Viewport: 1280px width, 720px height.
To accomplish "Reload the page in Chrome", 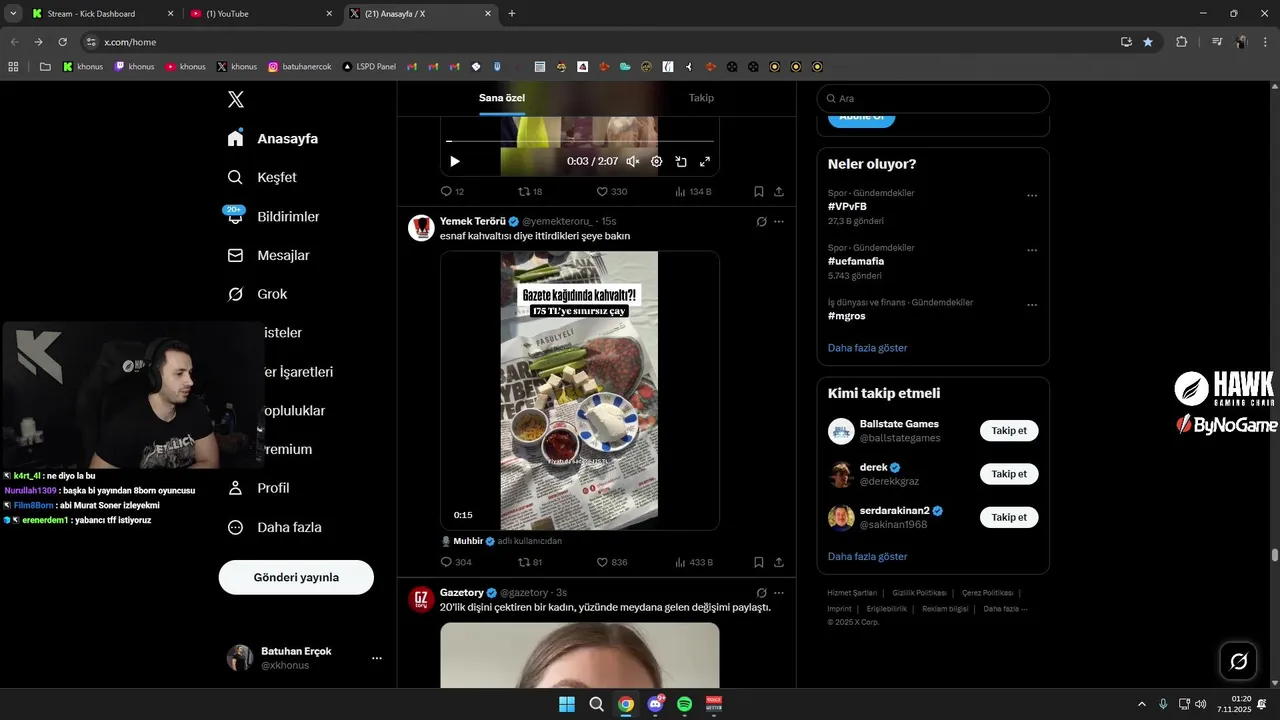I will (62, 42).
